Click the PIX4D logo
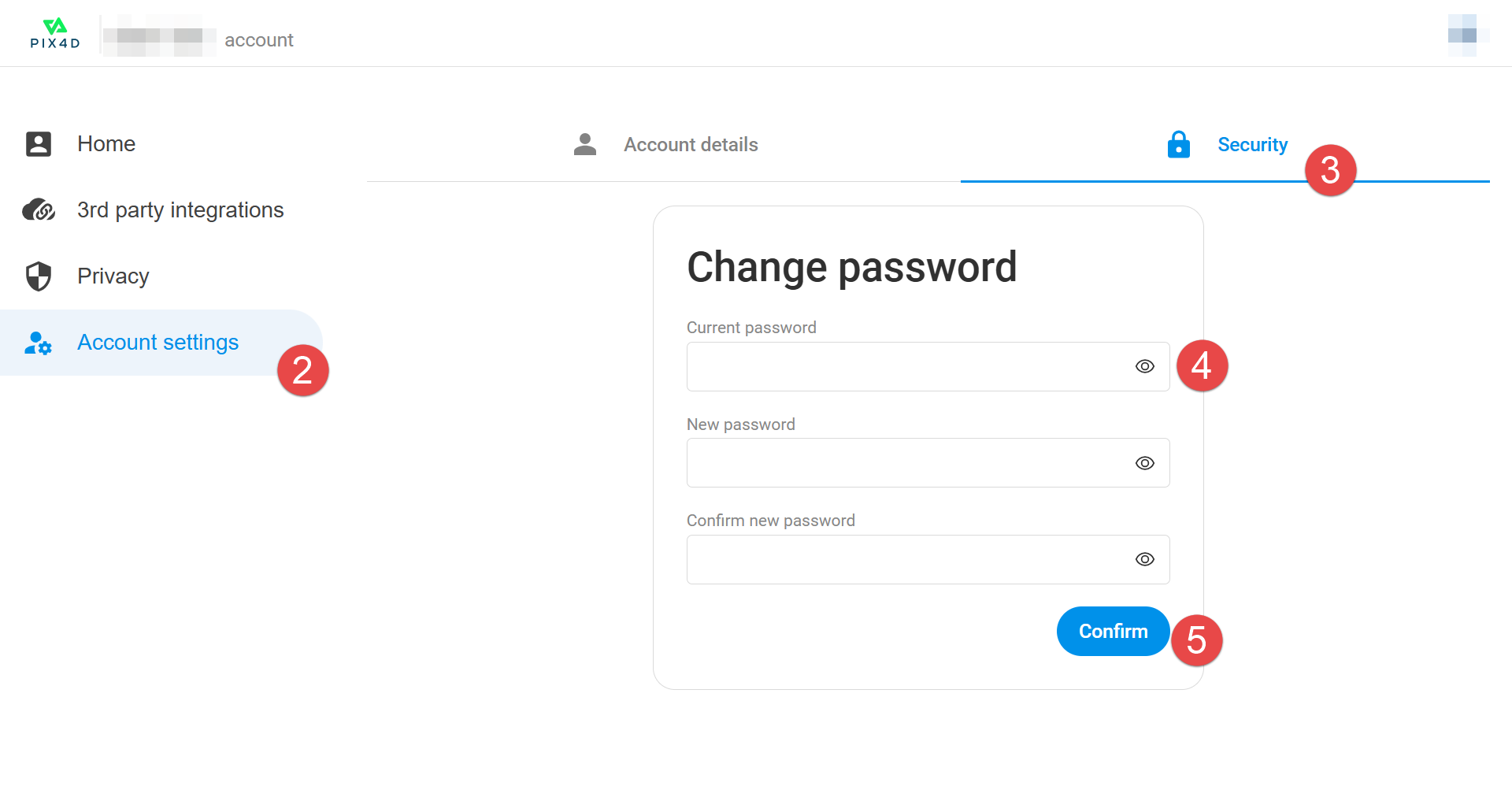Viewport: 1512px width, 812px height. (x=54, y=34)
